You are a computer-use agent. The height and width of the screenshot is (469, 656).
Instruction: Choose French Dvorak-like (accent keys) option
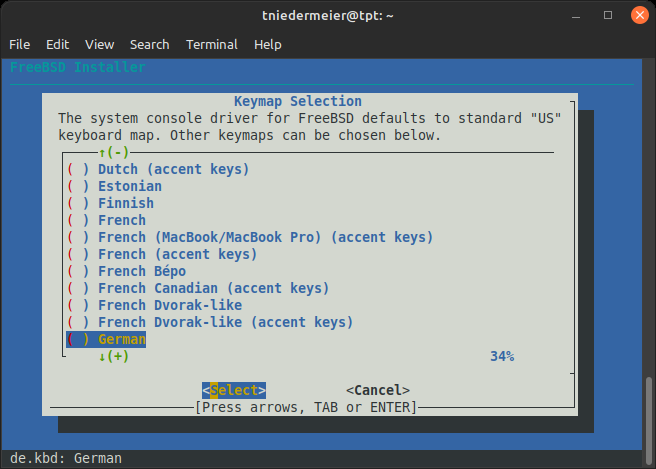tap(210, 322)
